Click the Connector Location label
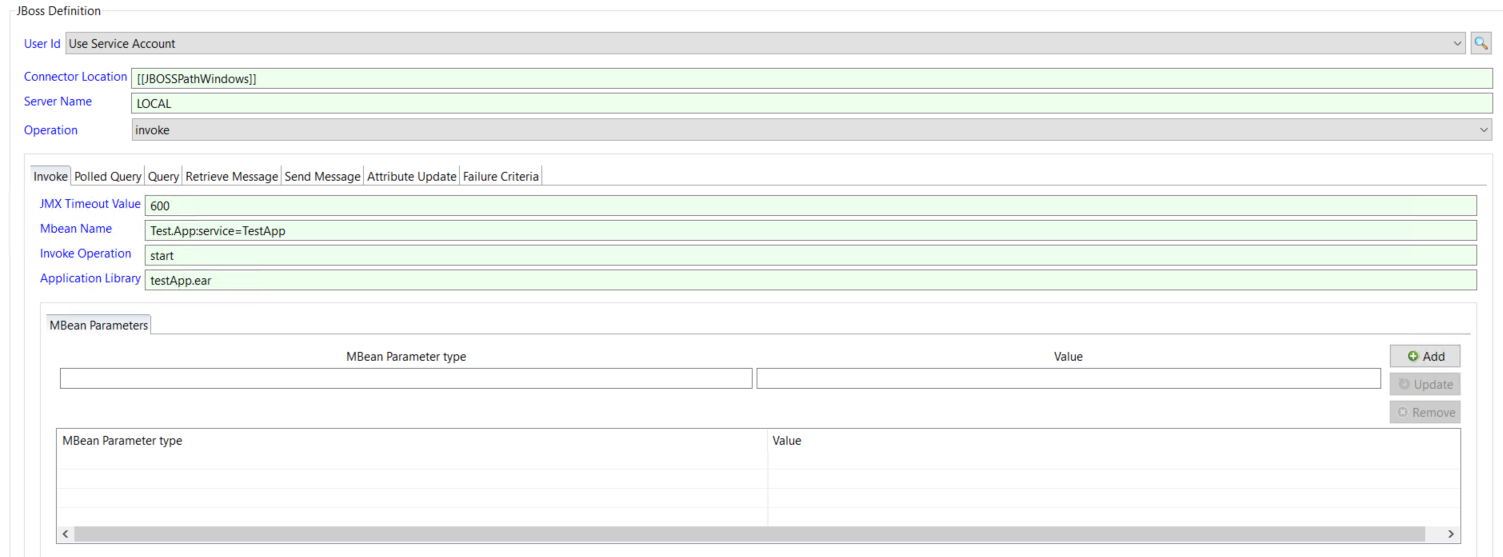This screenshot has height=557, width=1503. click(x=75, y=77)
